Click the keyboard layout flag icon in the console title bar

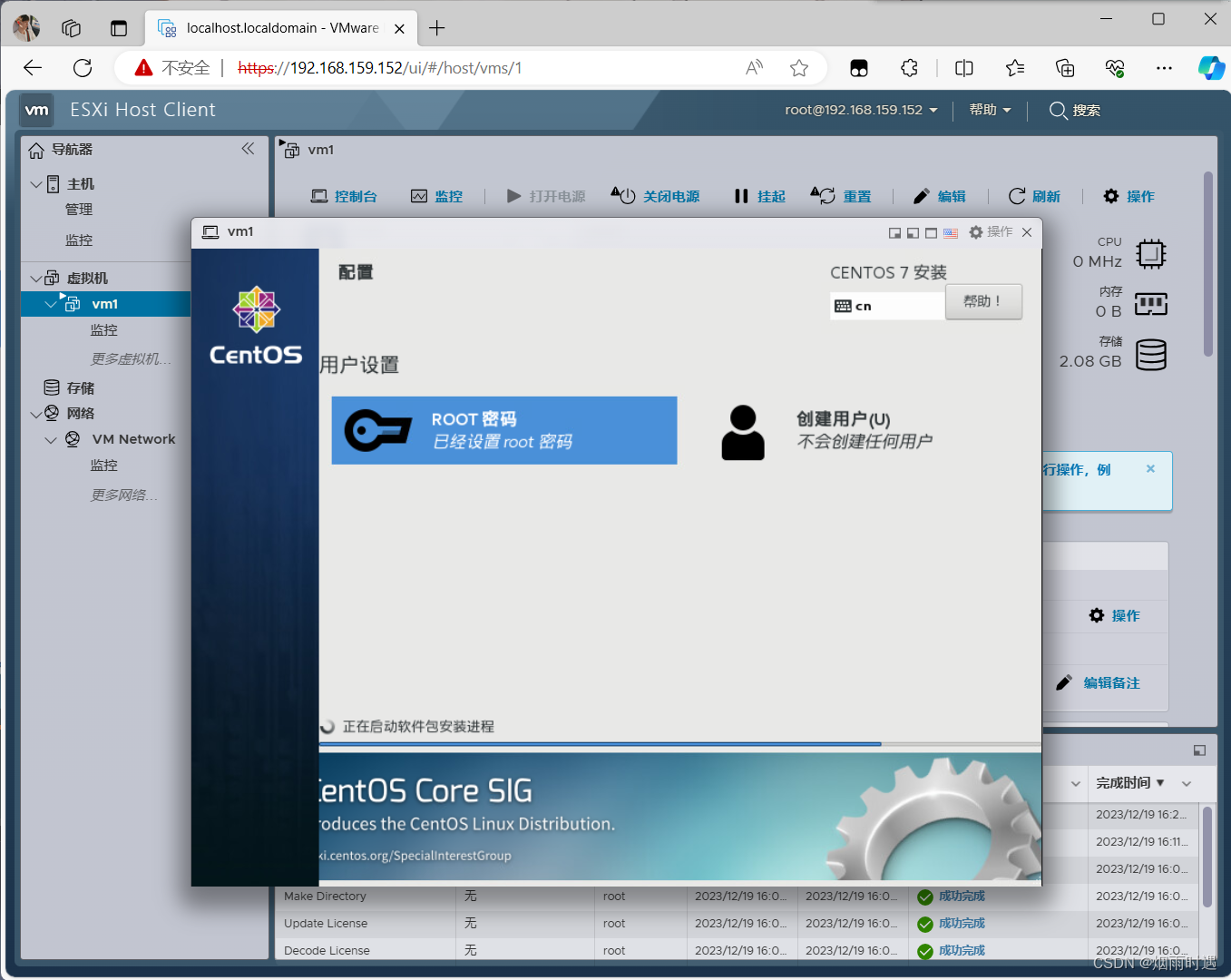pos(950,233)
